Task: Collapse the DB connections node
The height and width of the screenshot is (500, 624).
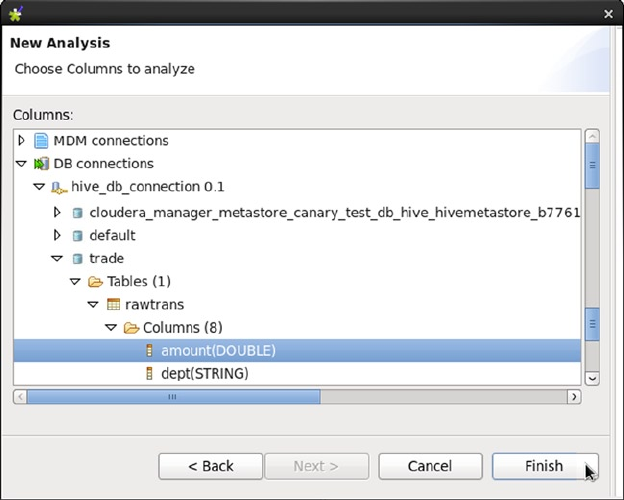Action: [x=22, y=163]
